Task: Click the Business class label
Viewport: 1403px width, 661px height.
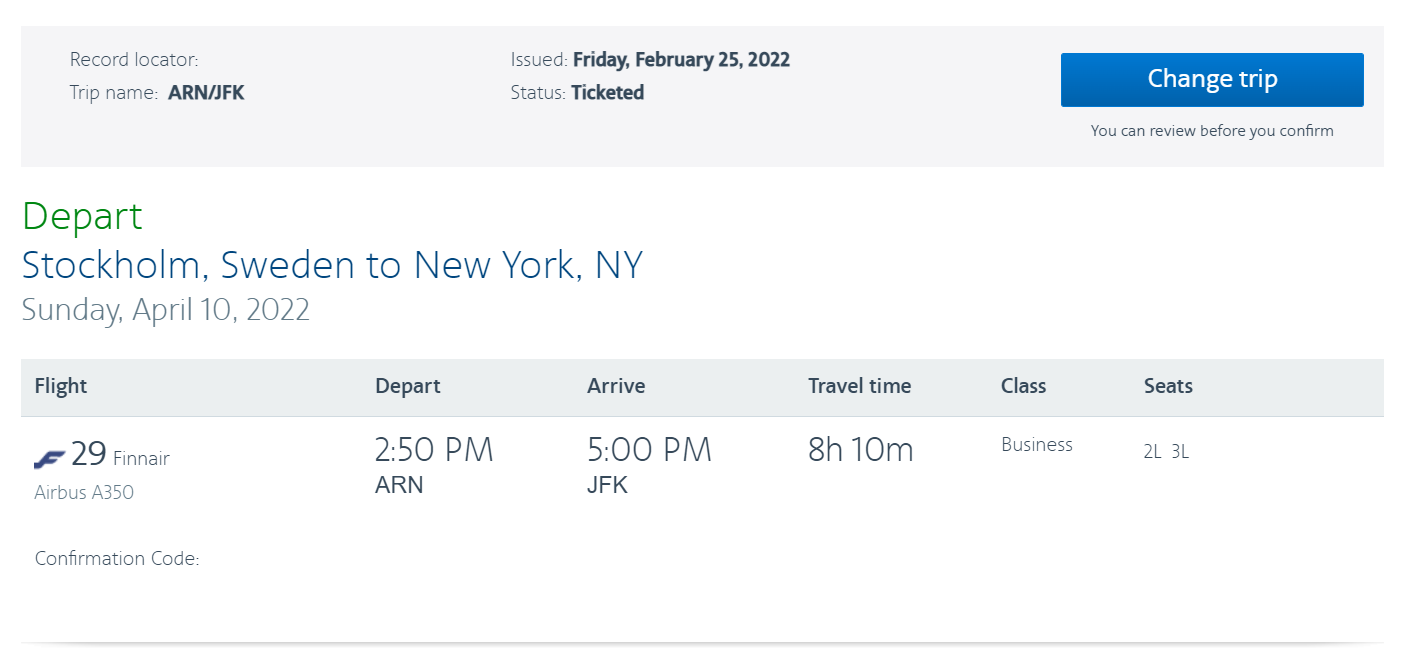Action: (1036, 444)
